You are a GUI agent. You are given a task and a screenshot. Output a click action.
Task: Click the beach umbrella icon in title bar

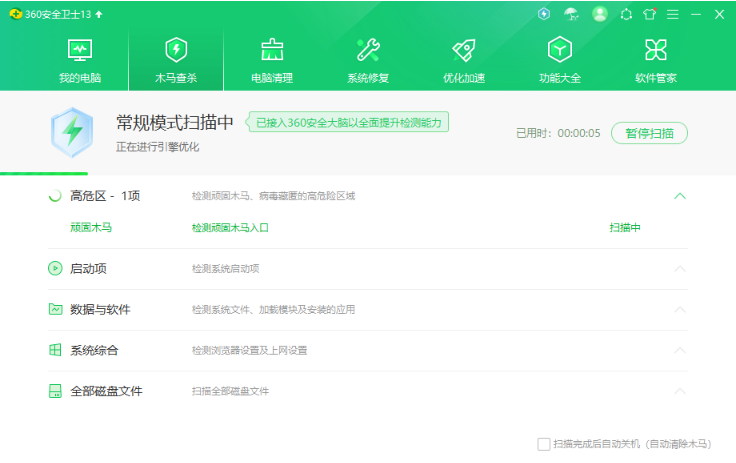point(571,14)
